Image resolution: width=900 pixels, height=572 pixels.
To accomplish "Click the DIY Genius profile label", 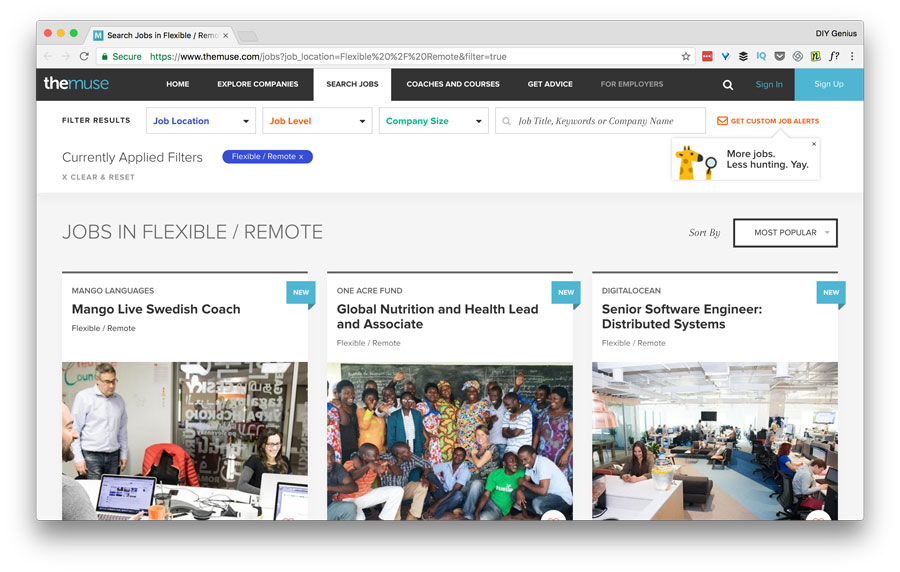I will click(836, 33).
